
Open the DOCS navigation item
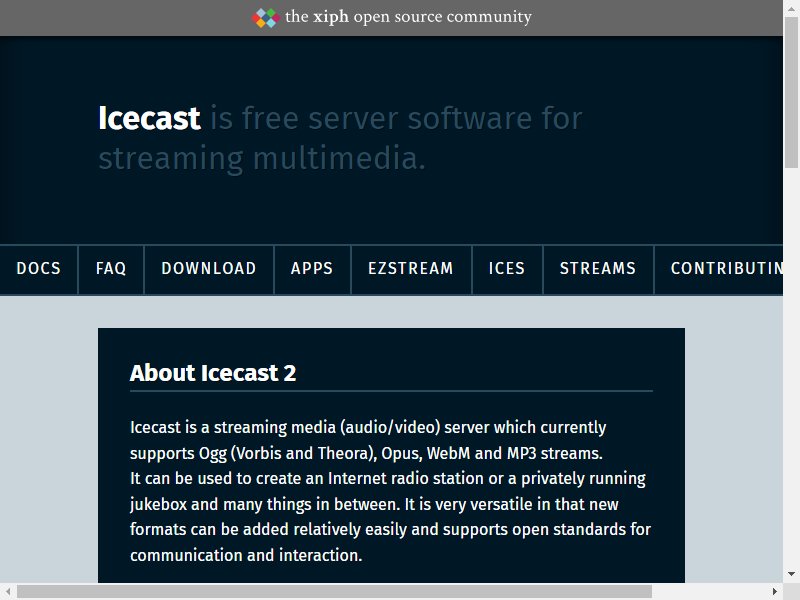39,269
